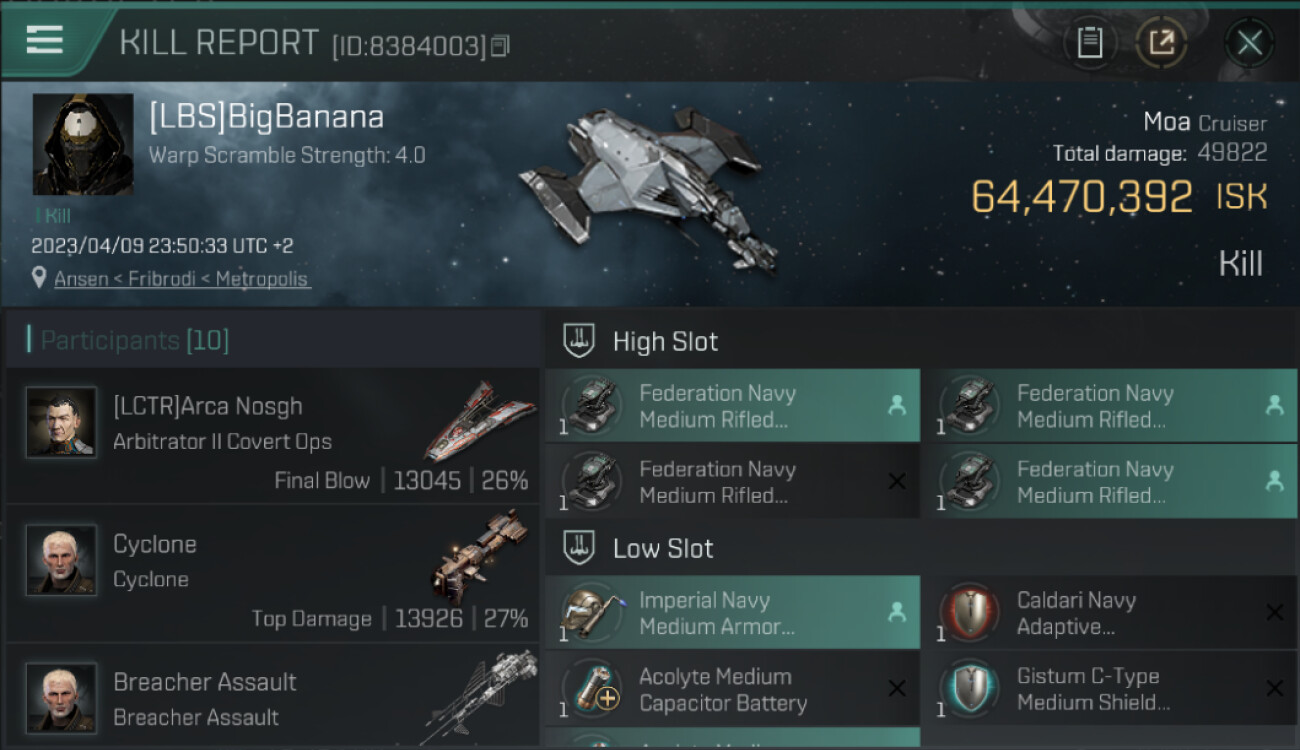Click the Cyclone pilot portrait

pos(62,560)
